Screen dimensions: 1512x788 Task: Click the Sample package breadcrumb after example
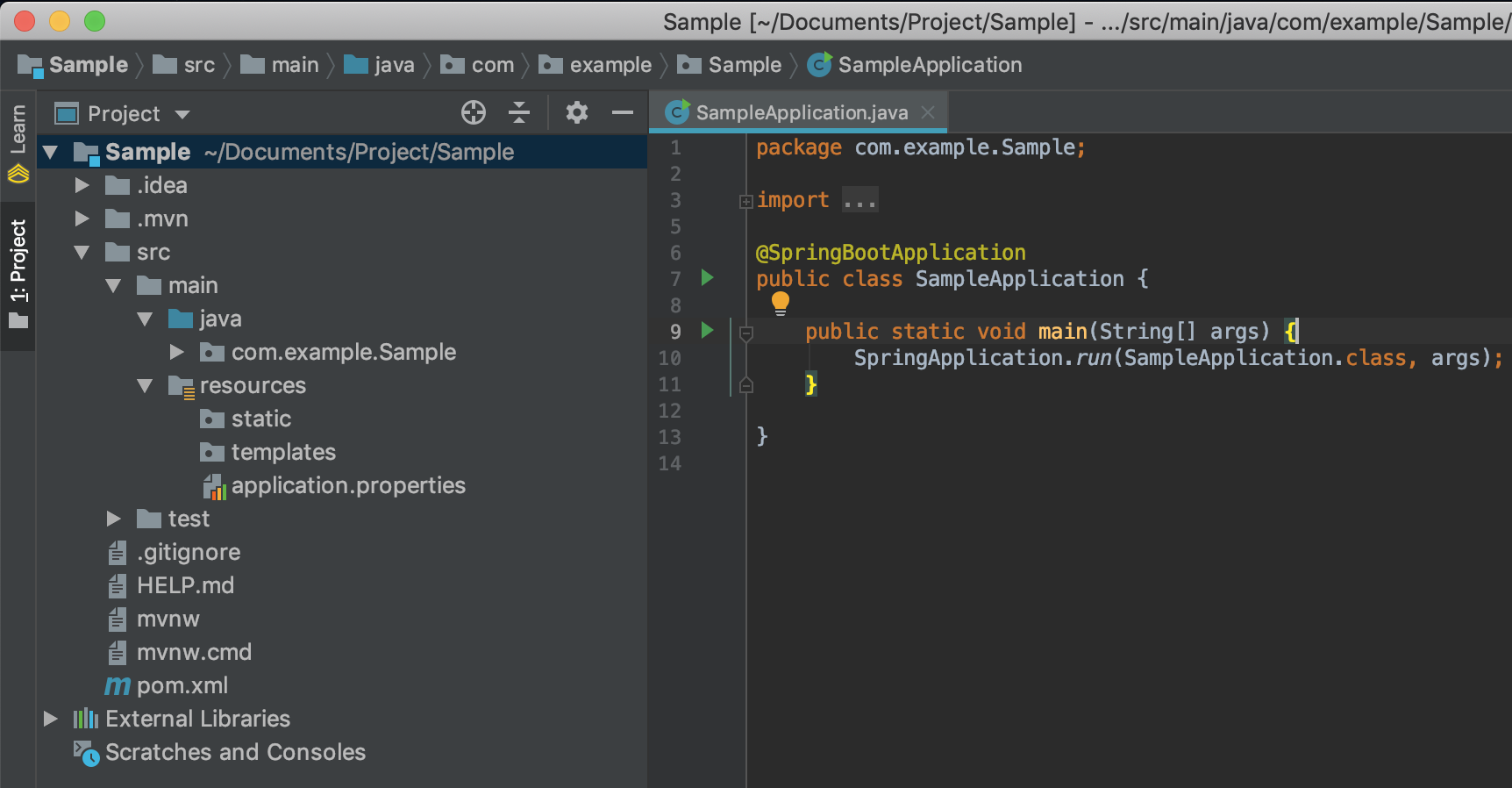pos(730,65)
